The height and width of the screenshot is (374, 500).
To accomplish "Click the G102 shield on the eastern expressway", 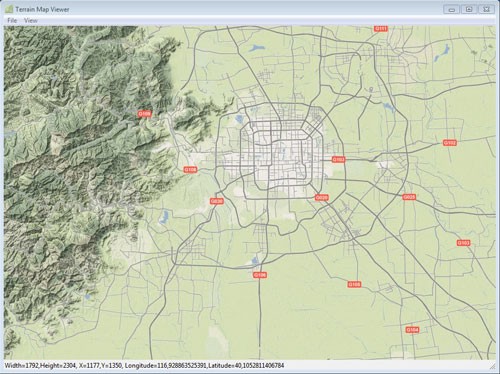I will (x=450, y=143).
